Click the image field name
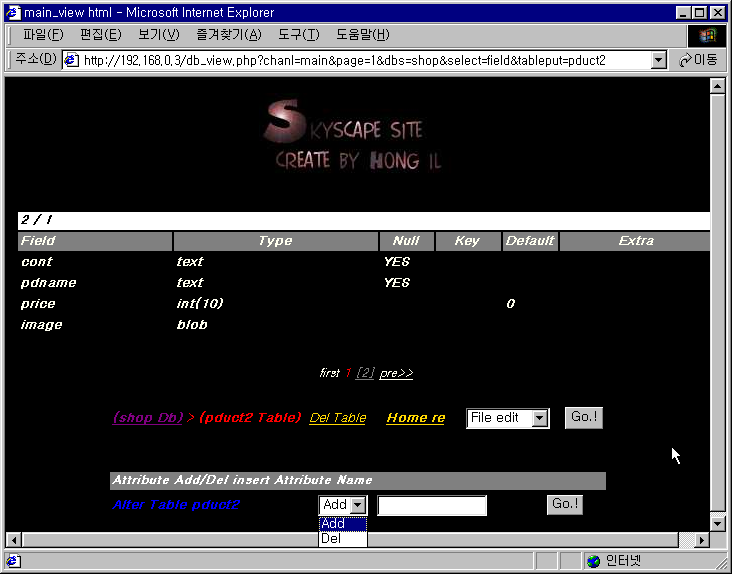The width and height of the screenshot is (732, 574). click(x=41, y=325)
